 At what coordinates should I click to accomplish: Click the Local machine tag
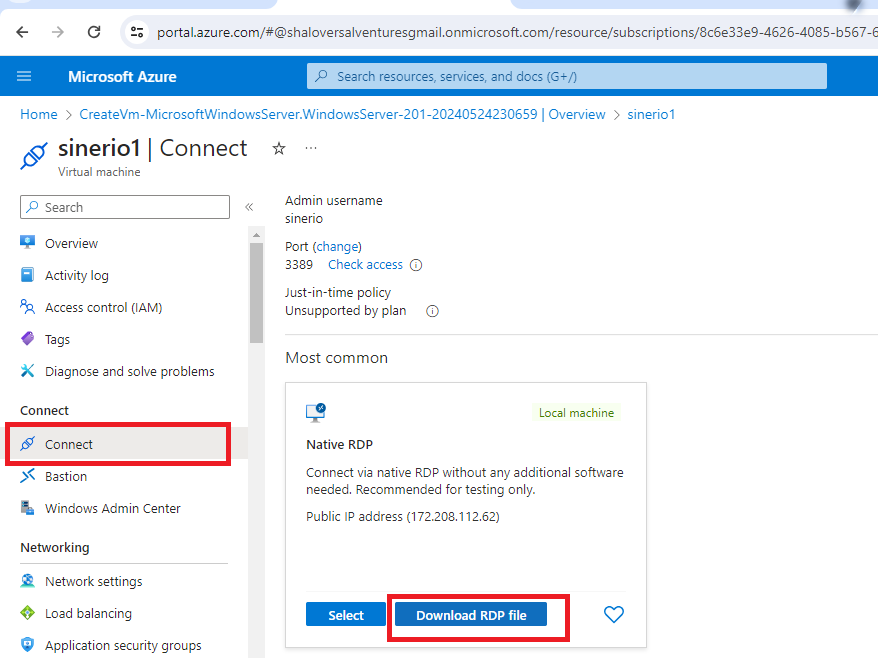(576, 413)
